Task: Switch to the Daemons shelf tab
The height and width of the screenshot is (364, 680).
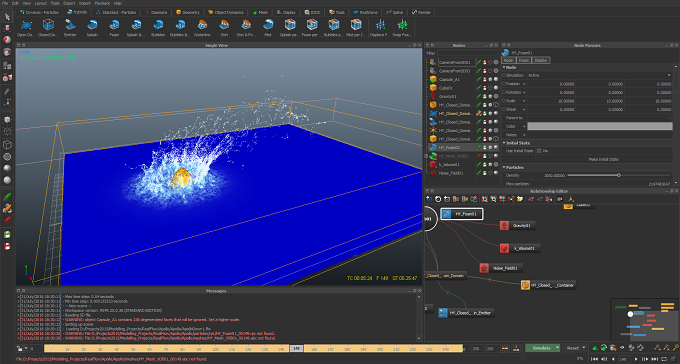Action: 156,12
